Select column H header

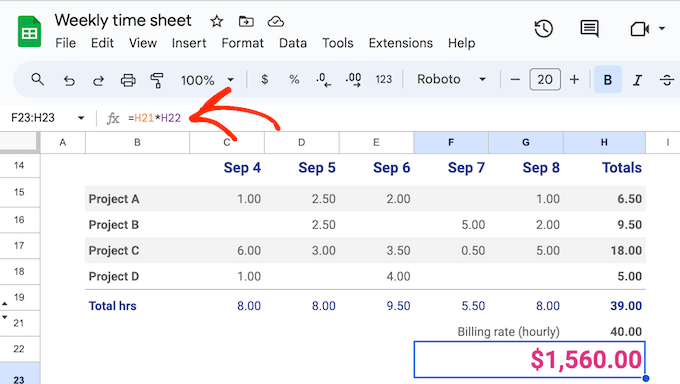point(604,142)
